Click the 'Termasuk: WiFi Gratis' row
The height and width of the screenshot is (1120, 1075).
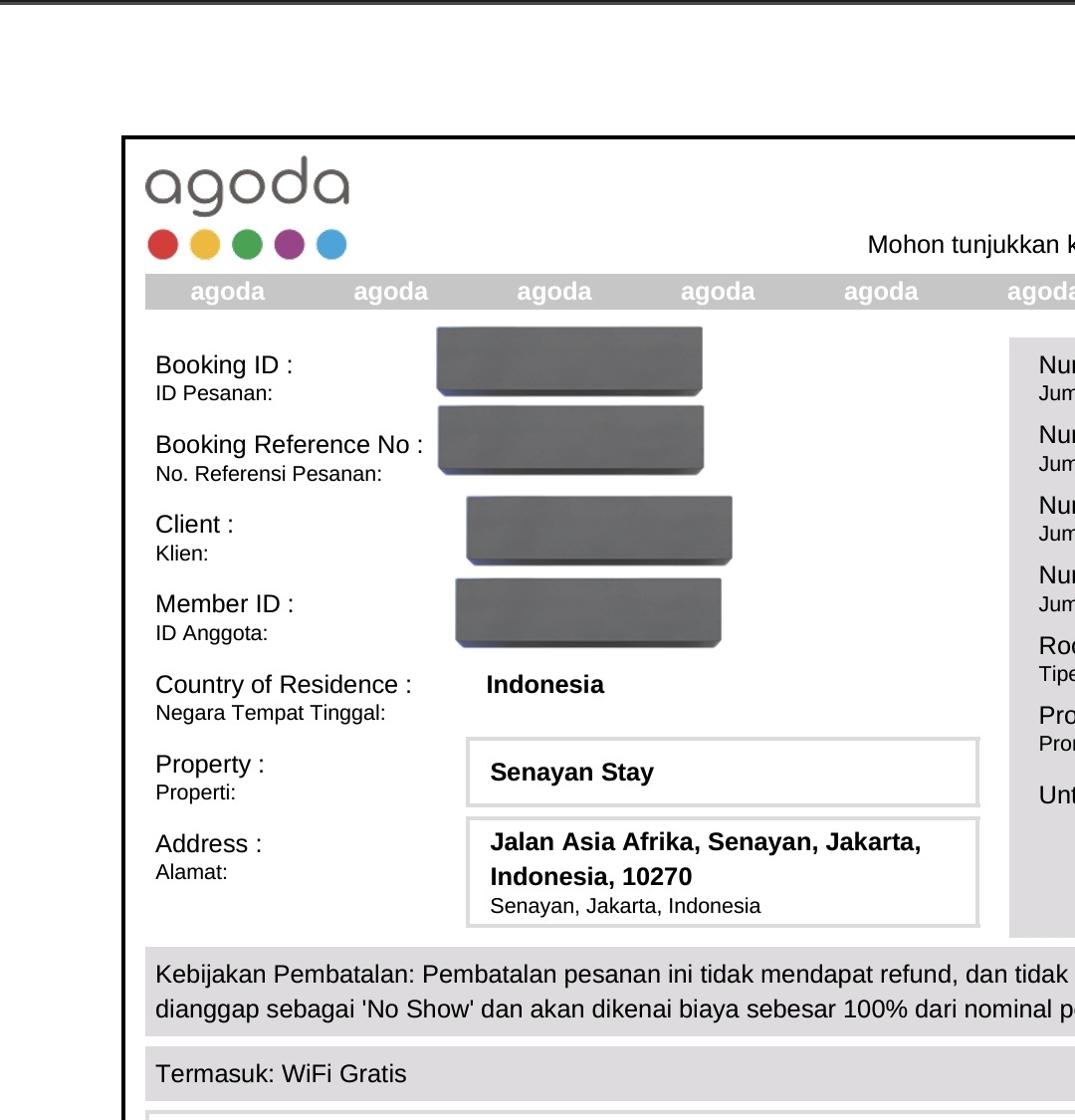pos(610,1073)
